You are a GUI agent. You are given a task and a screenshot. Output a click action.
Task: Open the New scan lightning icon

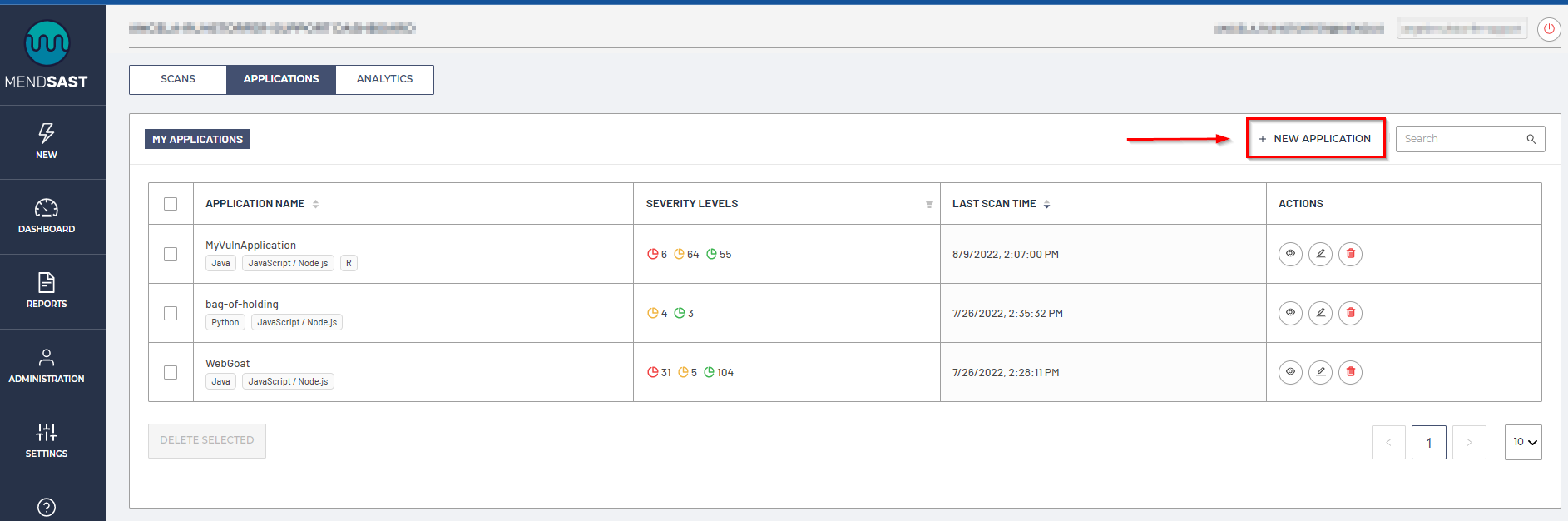[x=47, y=134]
